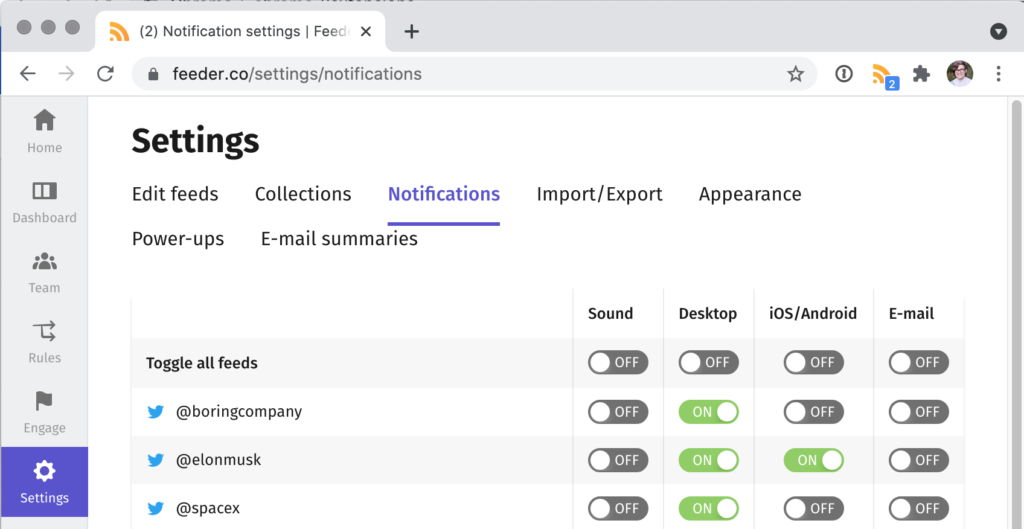This screenshot has width=1024, height=529.
Task: Click the Twitter icon beside @elonmusk
Action: click(x=155, y=460)
